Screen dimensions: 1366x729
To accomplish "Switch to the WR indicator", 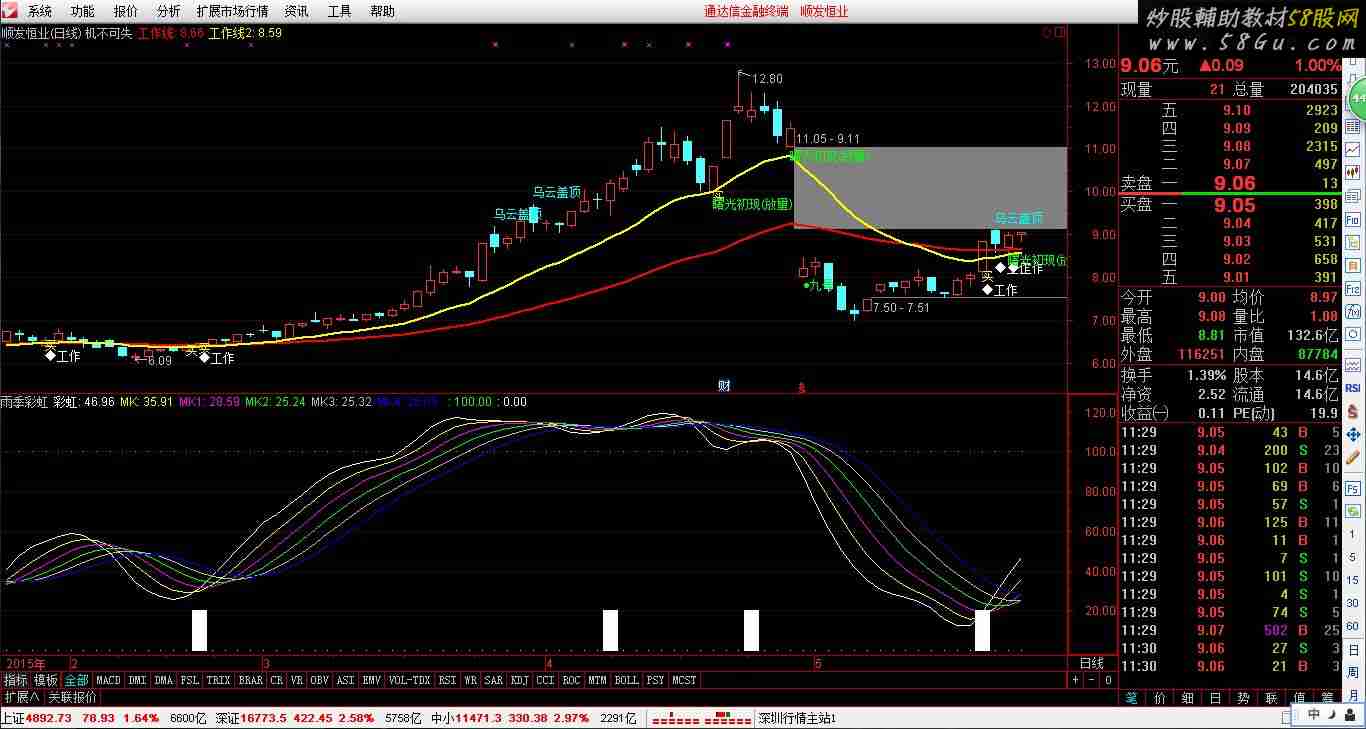I will click(x=471, y=680).
